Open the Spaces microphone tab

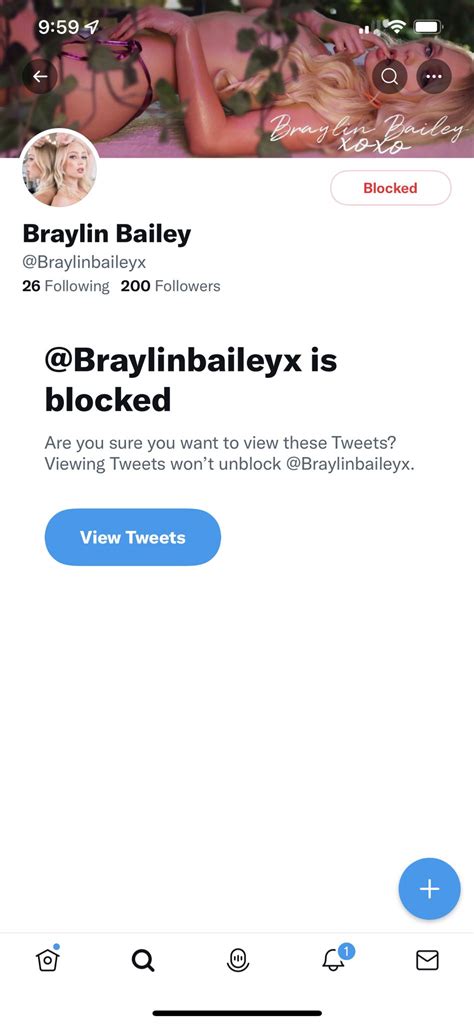click(x=238, y=960)
